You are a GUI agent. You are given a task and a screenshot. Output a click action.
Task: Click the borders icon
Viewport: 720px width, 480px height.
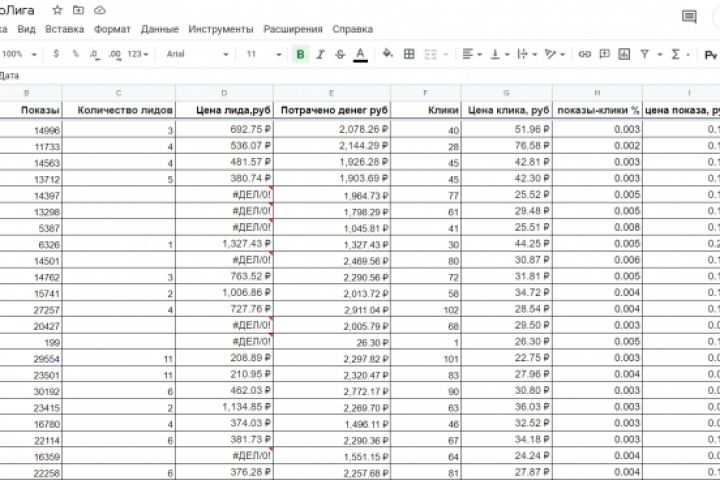(x=409, y=54)
